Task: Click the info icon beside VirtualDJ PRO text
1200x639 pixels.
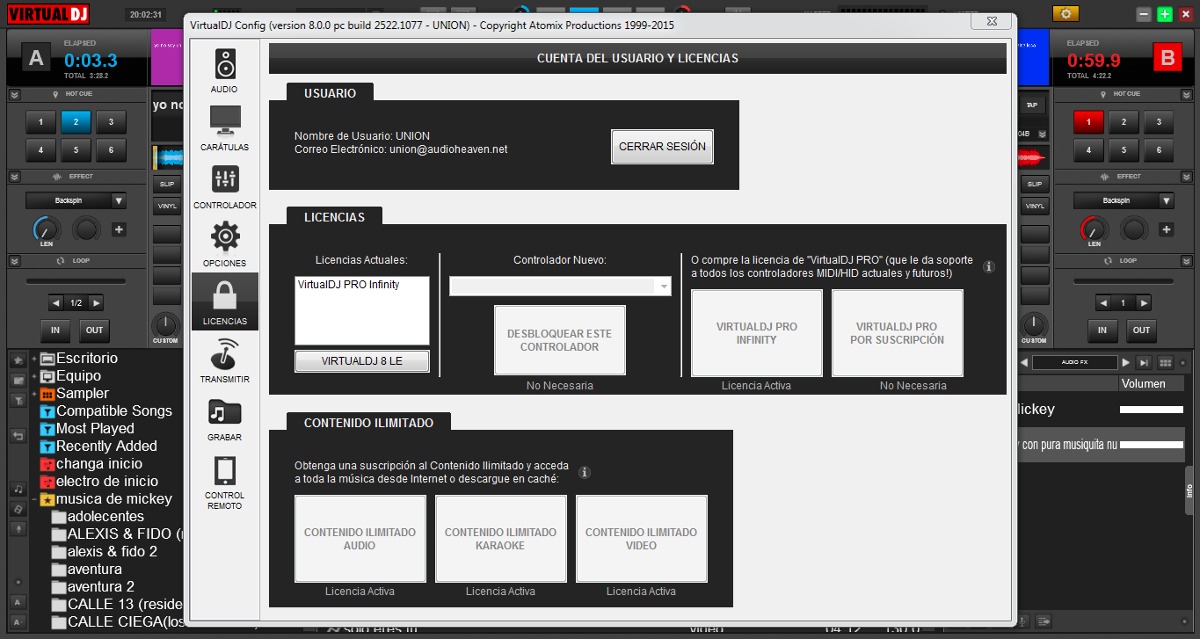Action: pyautogui.click(x=989, y=267)
